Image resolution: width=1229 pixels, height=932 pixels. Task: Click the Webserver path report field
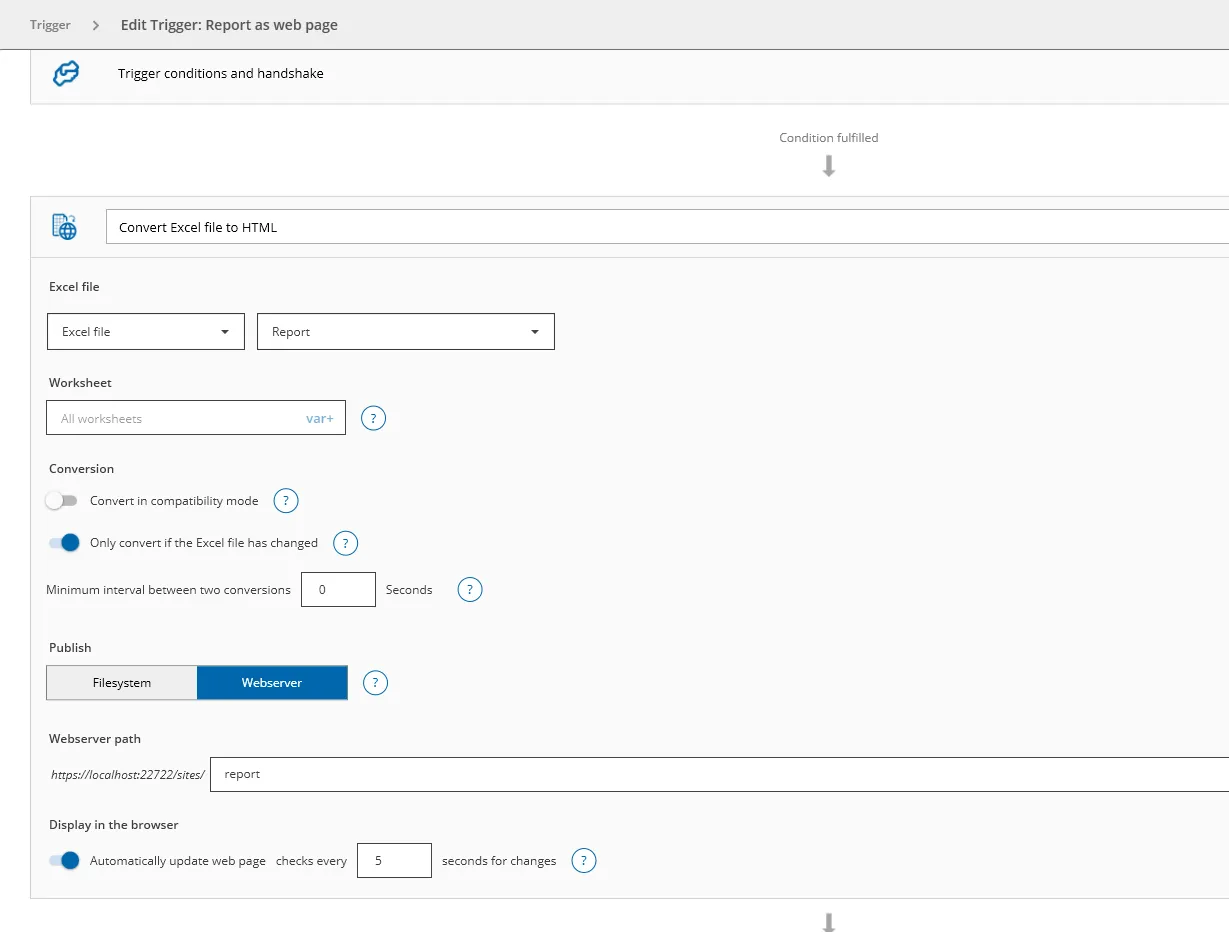(719, 774)
